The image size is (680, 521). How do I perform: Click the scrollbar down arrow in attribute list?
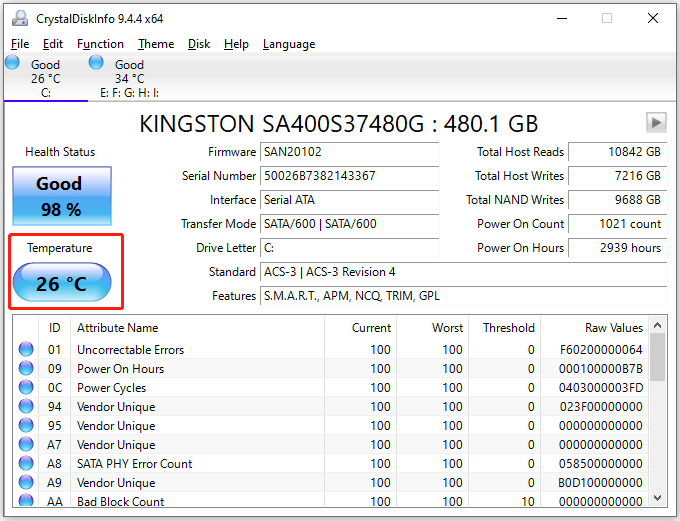[657, 498]
